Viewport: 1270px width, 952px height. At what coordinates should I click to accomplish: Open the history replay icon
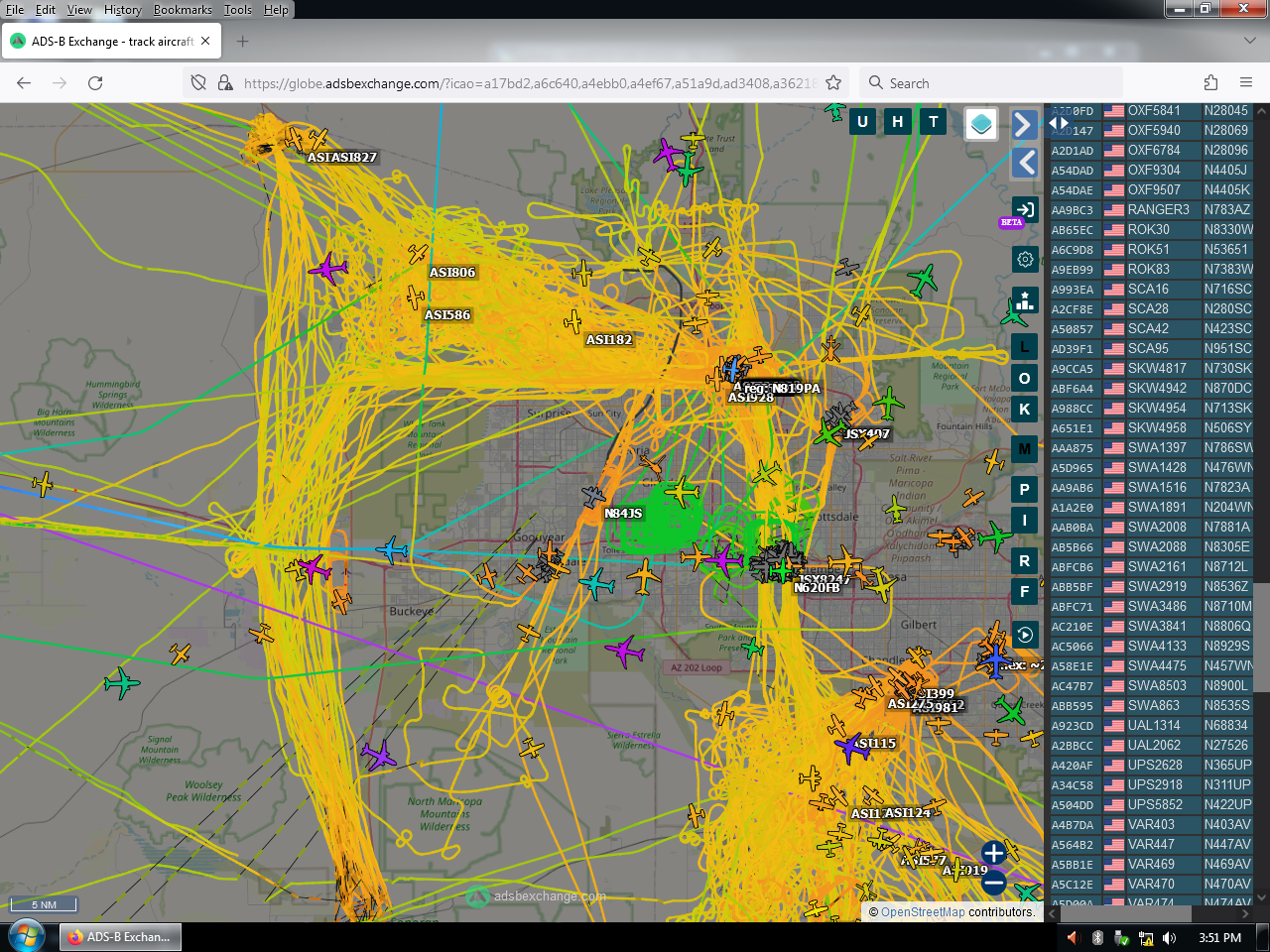tap(1025, 635)
